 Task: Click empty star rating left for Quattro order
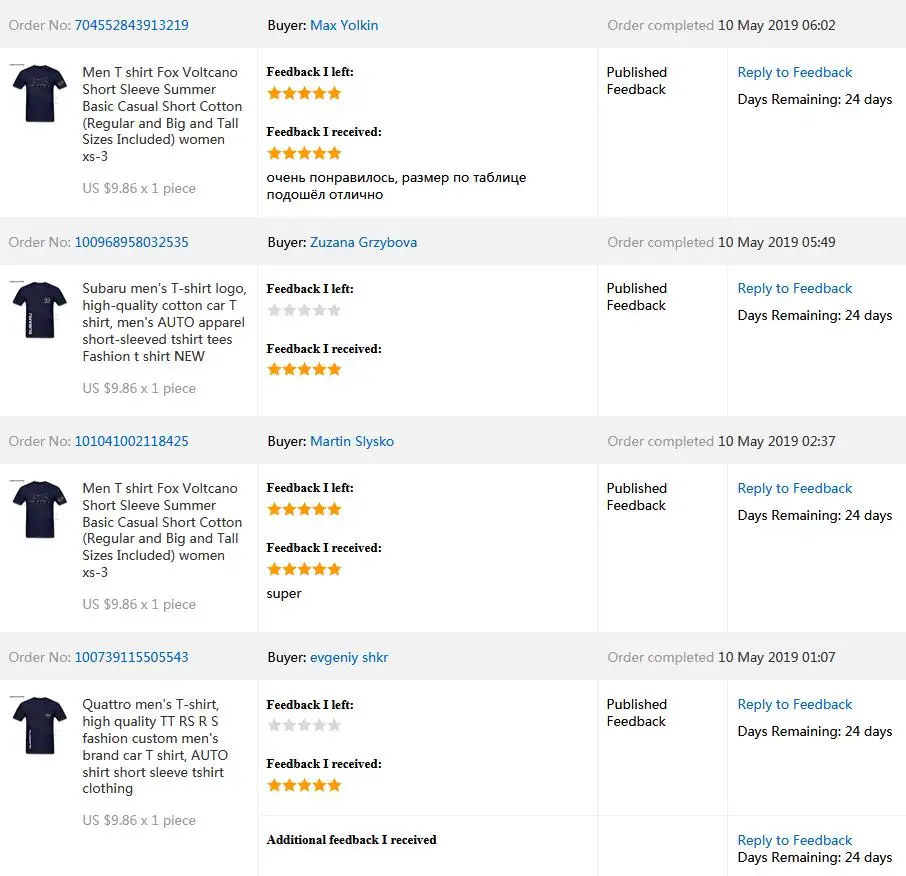click(304, 725)
